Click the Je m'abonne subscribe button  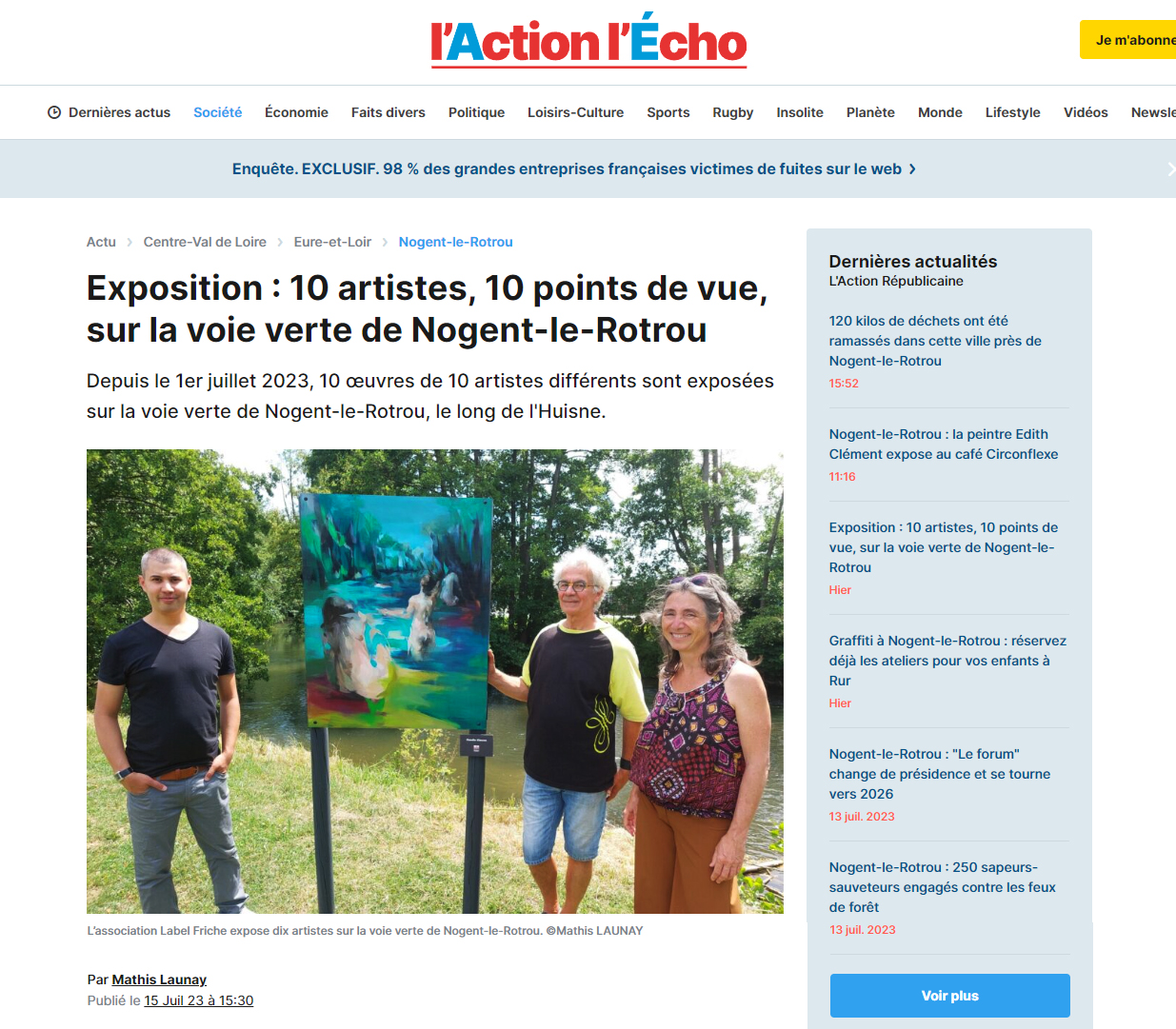(1129, 40)
